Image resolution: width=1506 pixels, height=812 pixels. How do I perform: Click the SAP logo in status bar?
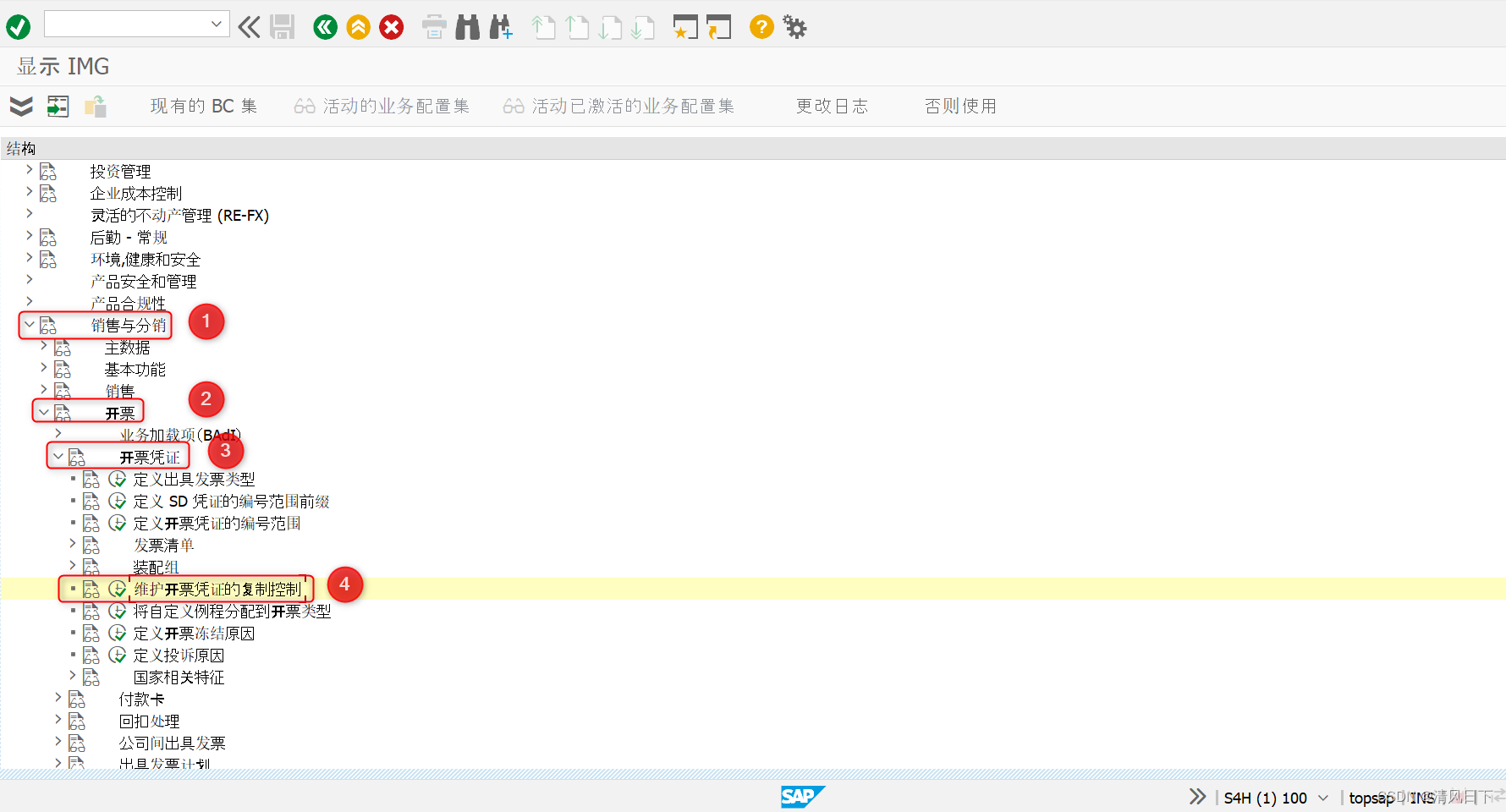pyautogui.click(x=802, y=797)
